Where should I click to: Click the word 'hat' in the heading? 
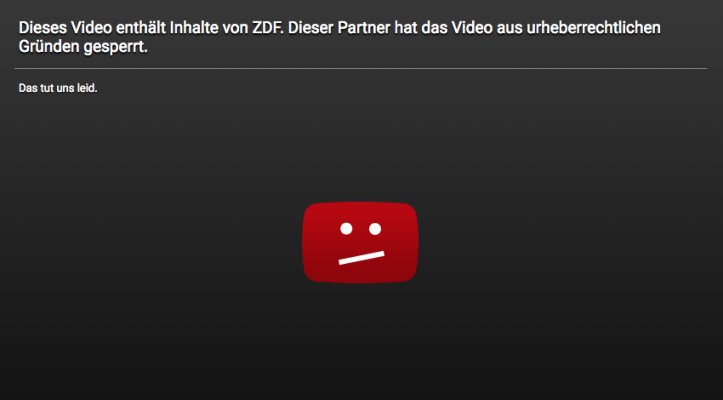[x=404, y=28]
